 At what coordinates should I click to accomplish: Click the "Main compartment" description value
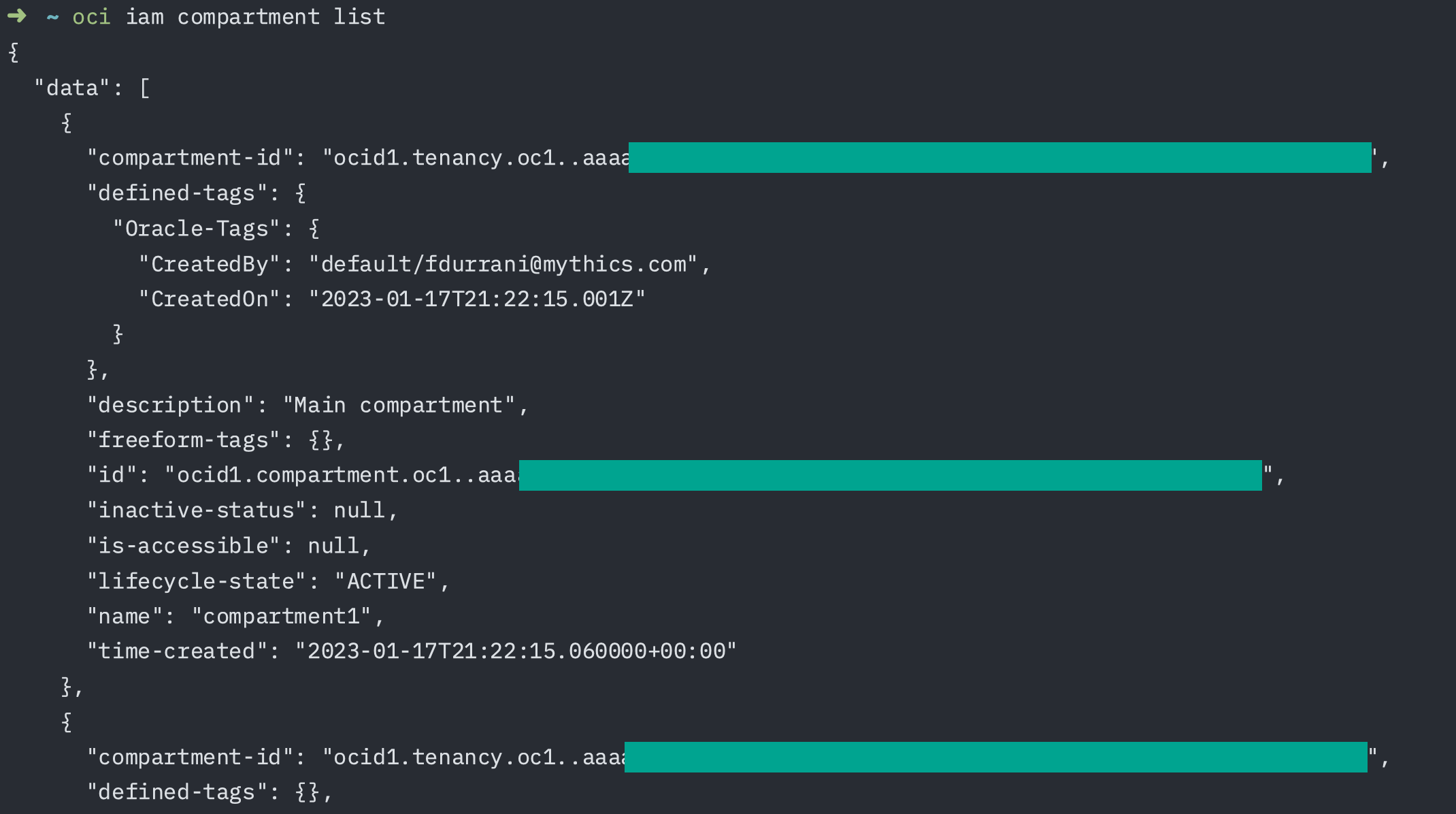pyautogui.click(x=399, y=405)
